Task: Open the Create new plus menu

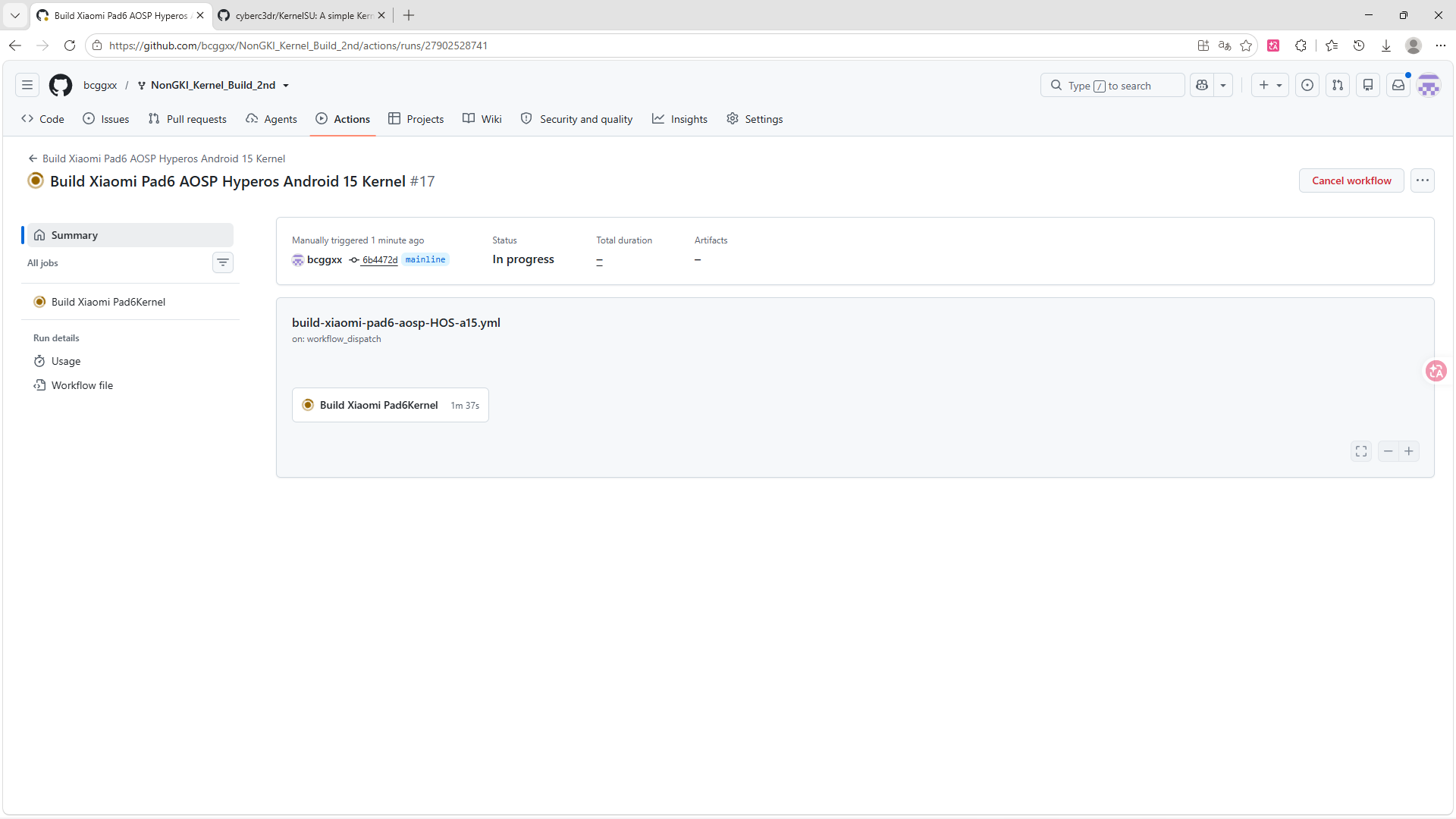Action: [x=1270, y=86]
